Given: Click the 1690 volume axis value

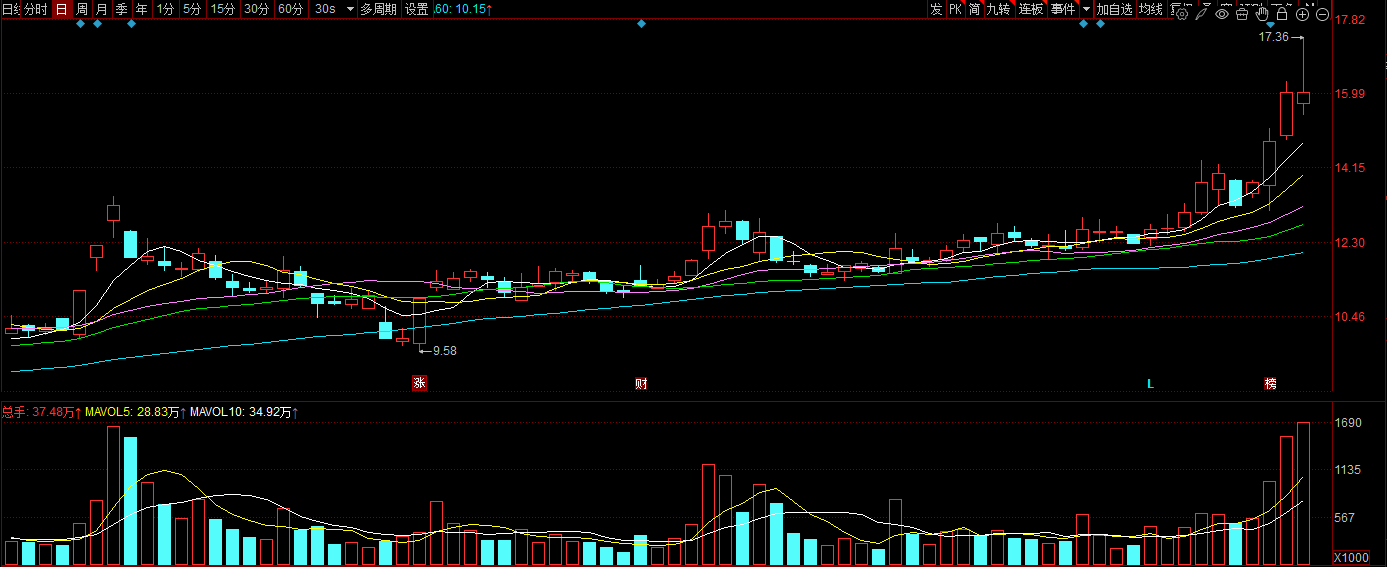Looking at the screenshot, I should pos(1349,424).
